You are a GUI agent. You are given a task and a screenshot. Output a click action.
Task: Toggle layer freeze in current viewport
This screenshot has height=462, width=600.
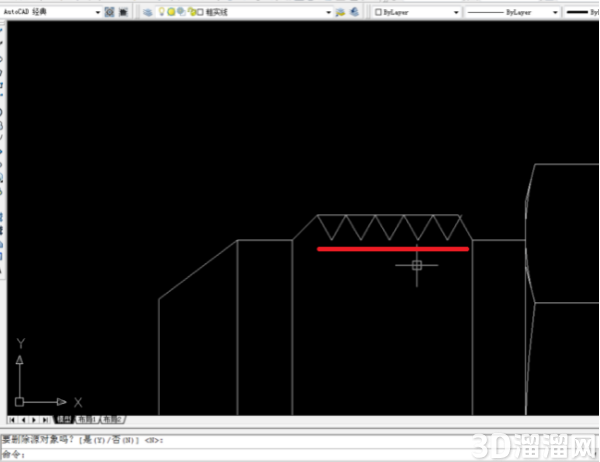(181, 12)
